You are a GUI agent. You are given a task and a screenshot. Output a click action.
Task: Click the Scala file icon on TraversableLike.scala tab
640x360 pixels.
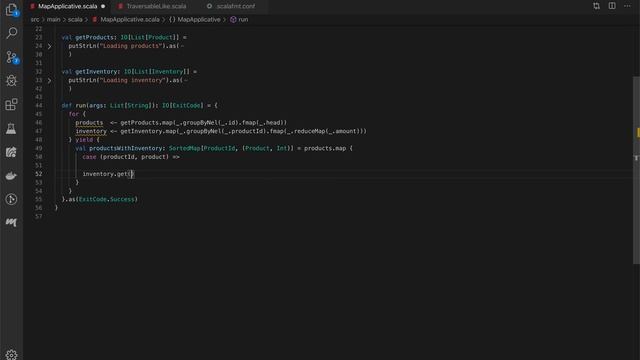point(120,7)
